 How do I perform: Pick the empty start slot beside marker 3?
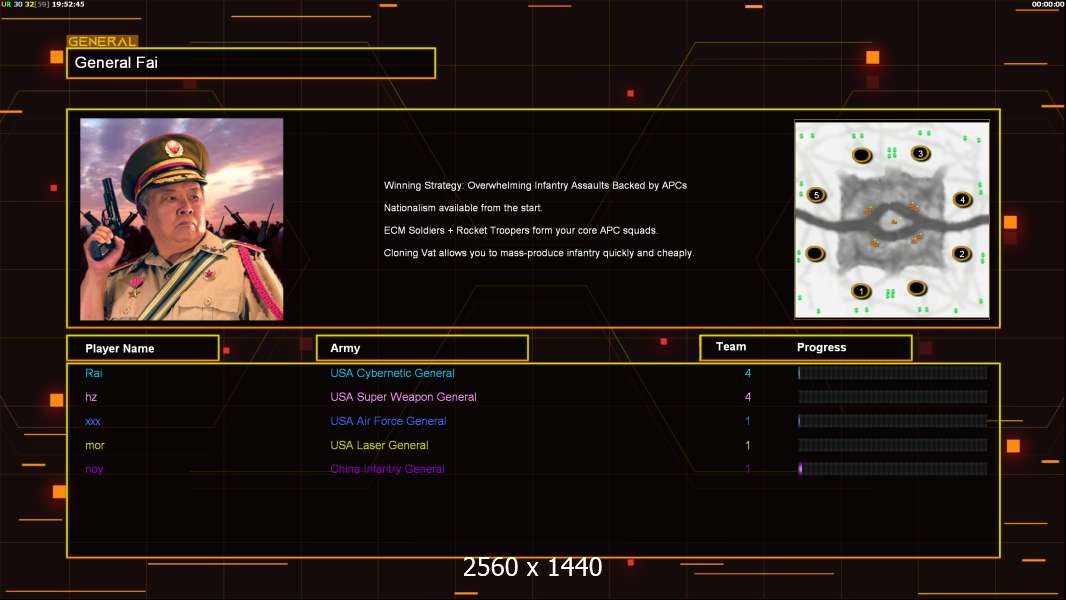pyautogui.click(x=862, y=156)
